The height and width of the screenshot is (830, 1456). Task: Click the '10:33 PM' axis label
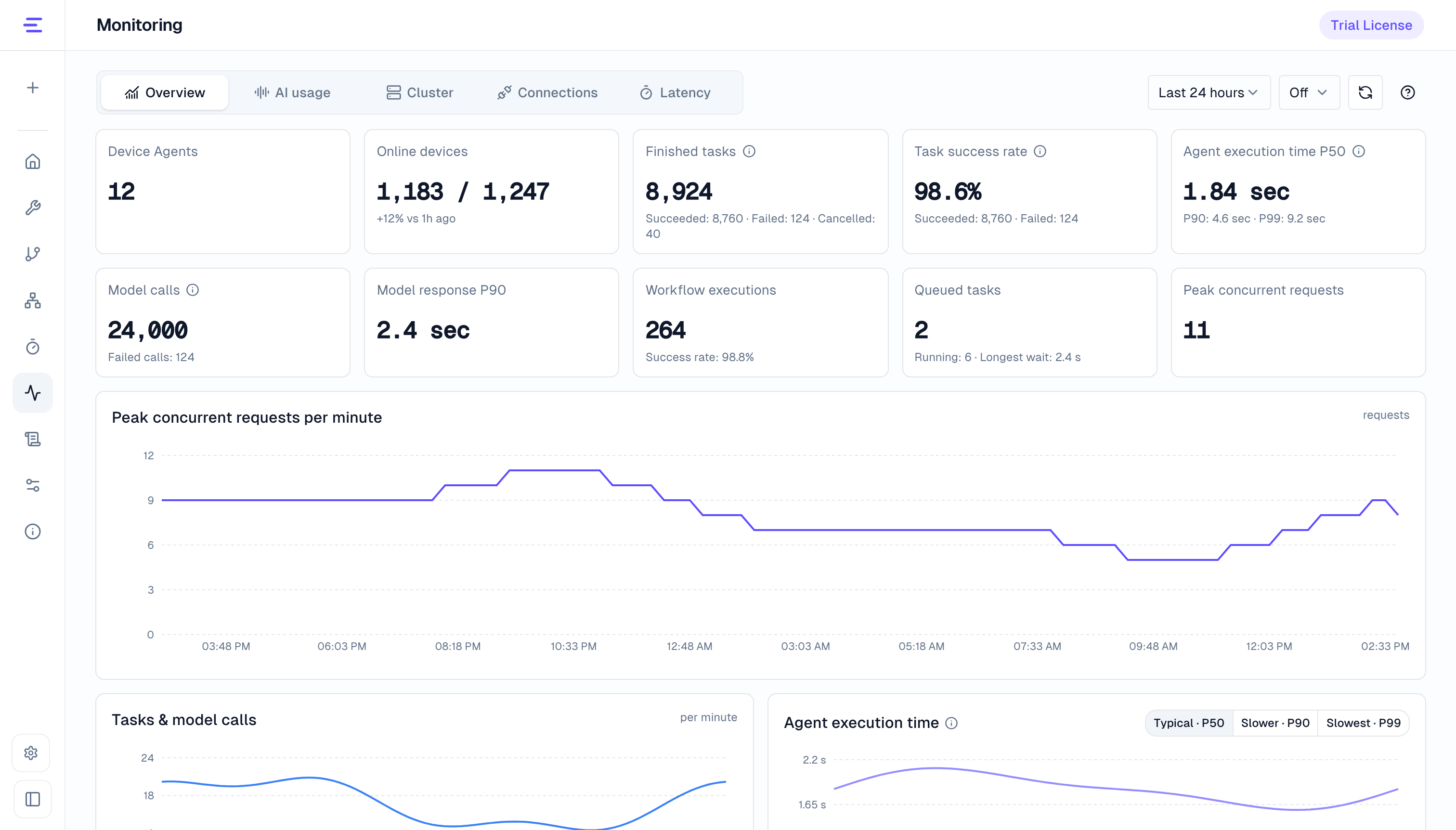(x=573, y=647)
